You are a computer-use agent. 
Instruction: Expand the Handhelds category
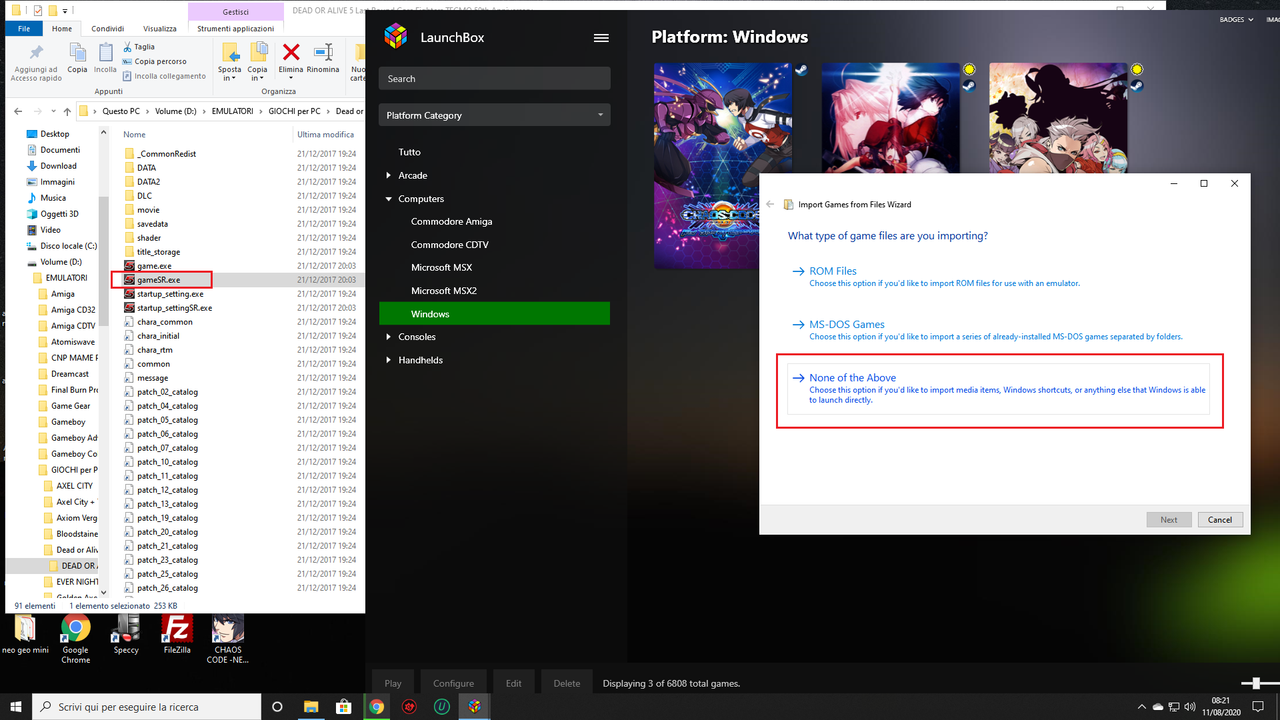point(389,360)
